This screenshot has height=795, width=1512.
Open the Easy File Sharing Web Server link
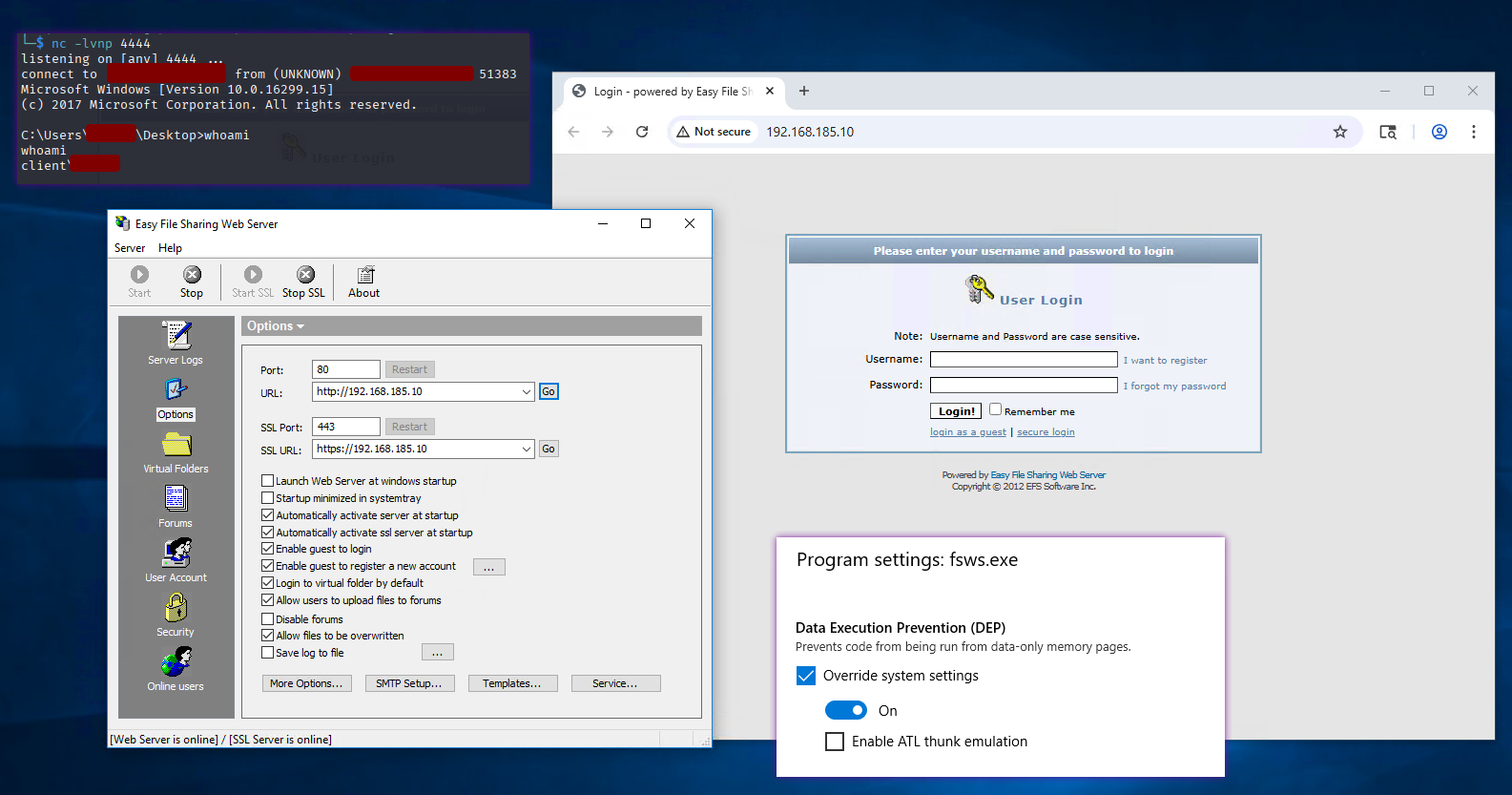click(x=1048, y=475)
